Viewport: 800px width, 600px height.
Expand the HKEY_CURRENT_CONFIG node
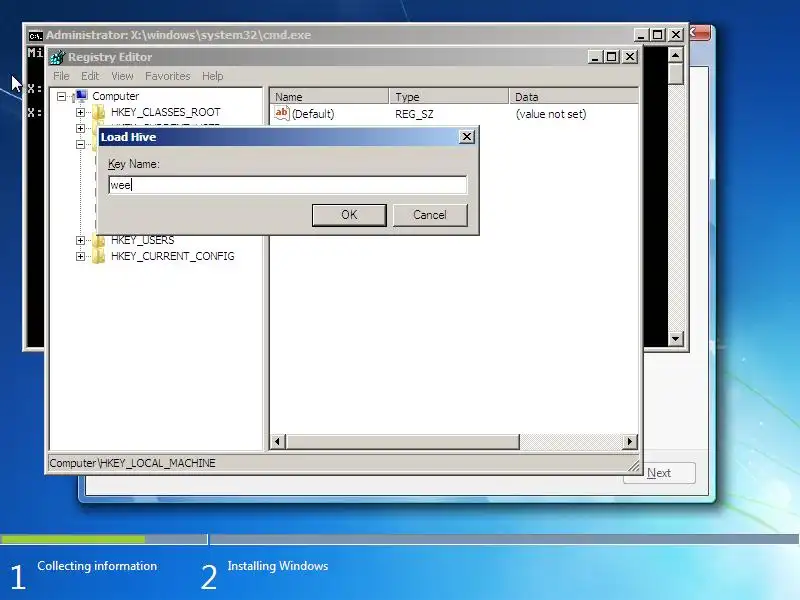pos(80,256)
